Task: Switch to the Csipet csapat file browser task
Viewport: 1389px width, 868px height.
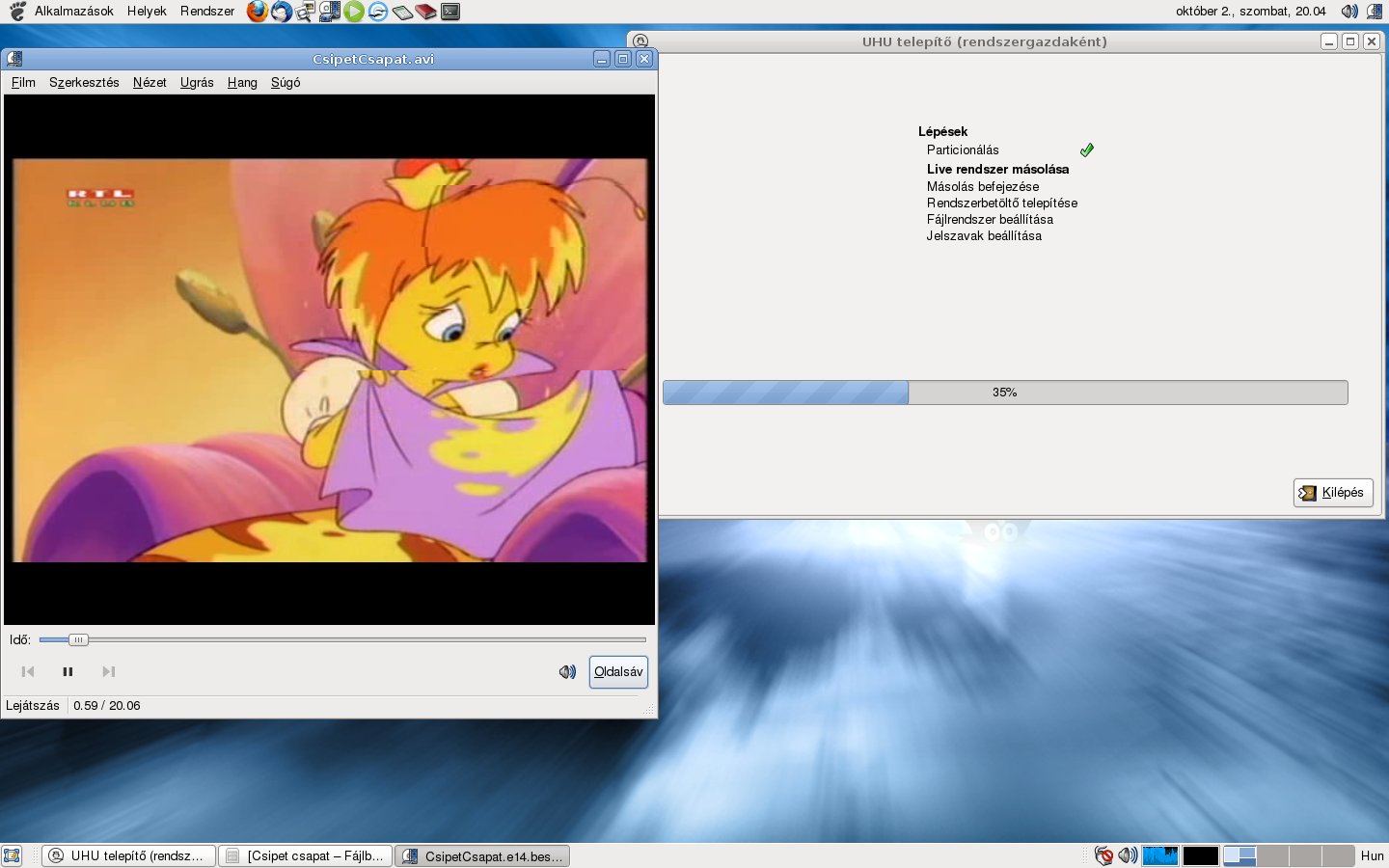Action: pyautogui.click(x=305, y=855)
